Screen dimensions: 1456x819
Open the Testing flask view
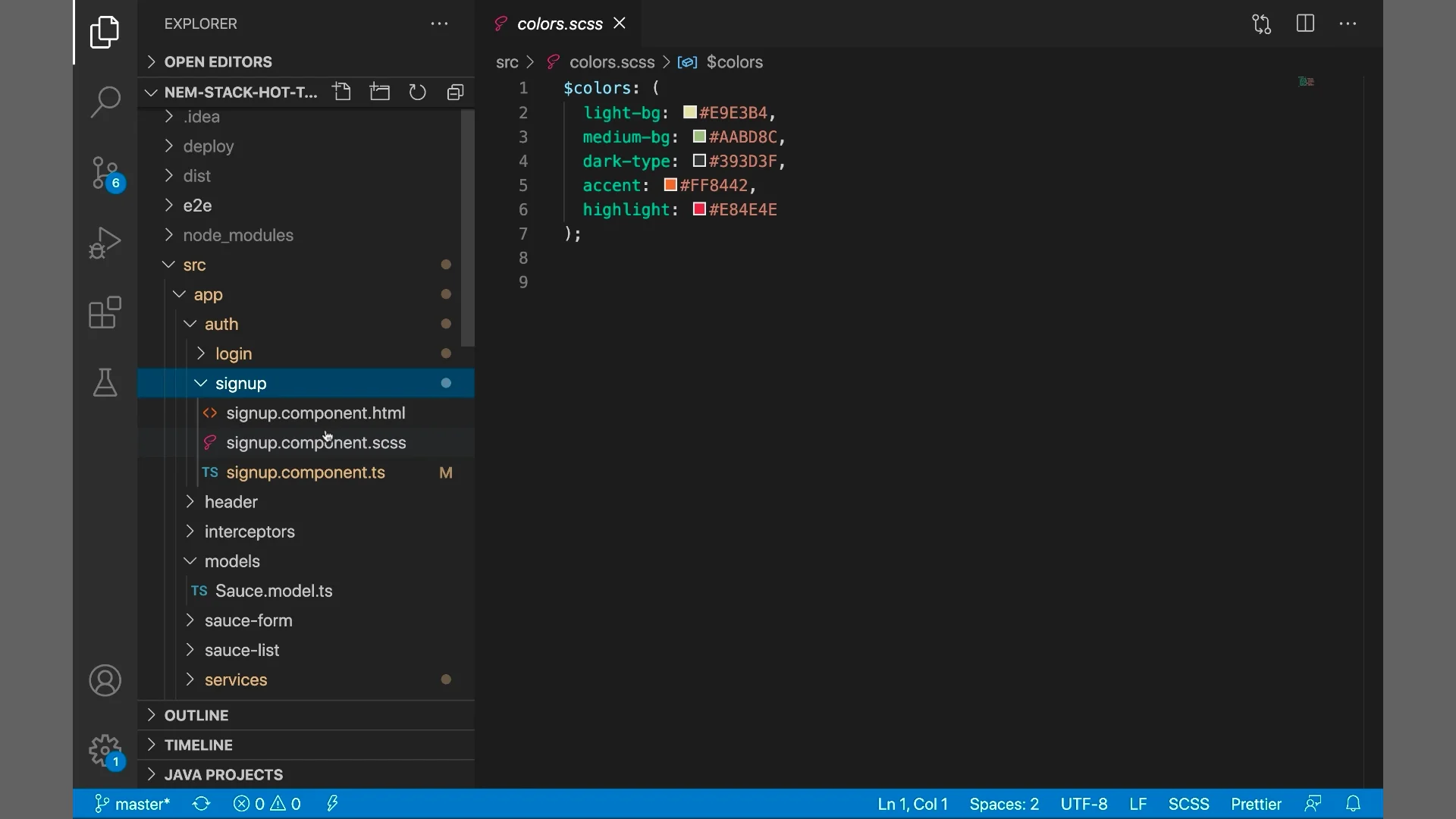105,383
